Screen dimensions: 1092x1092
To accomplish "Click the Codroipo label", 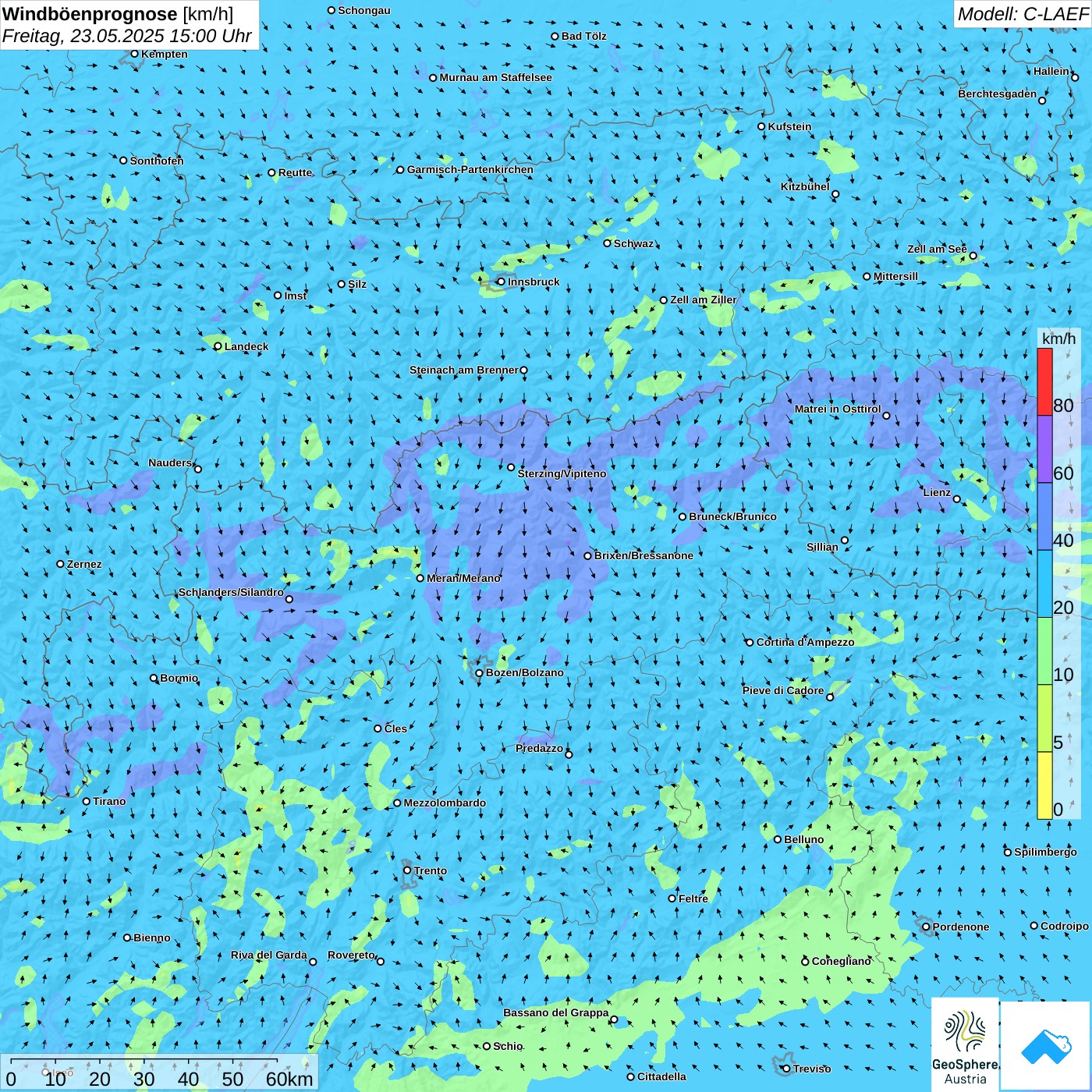I will (1065, 926).
